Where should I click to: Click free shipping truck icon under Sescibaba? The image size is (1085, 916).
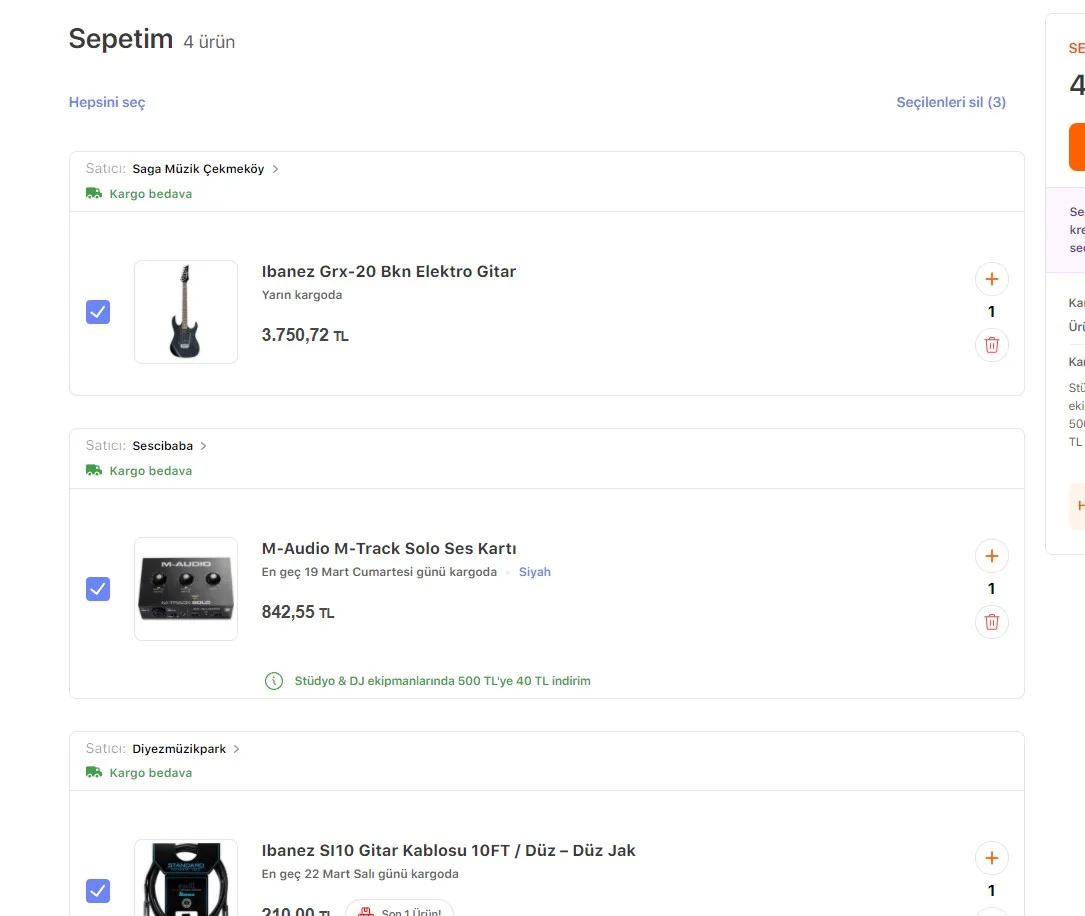click(x=94, y=471)
